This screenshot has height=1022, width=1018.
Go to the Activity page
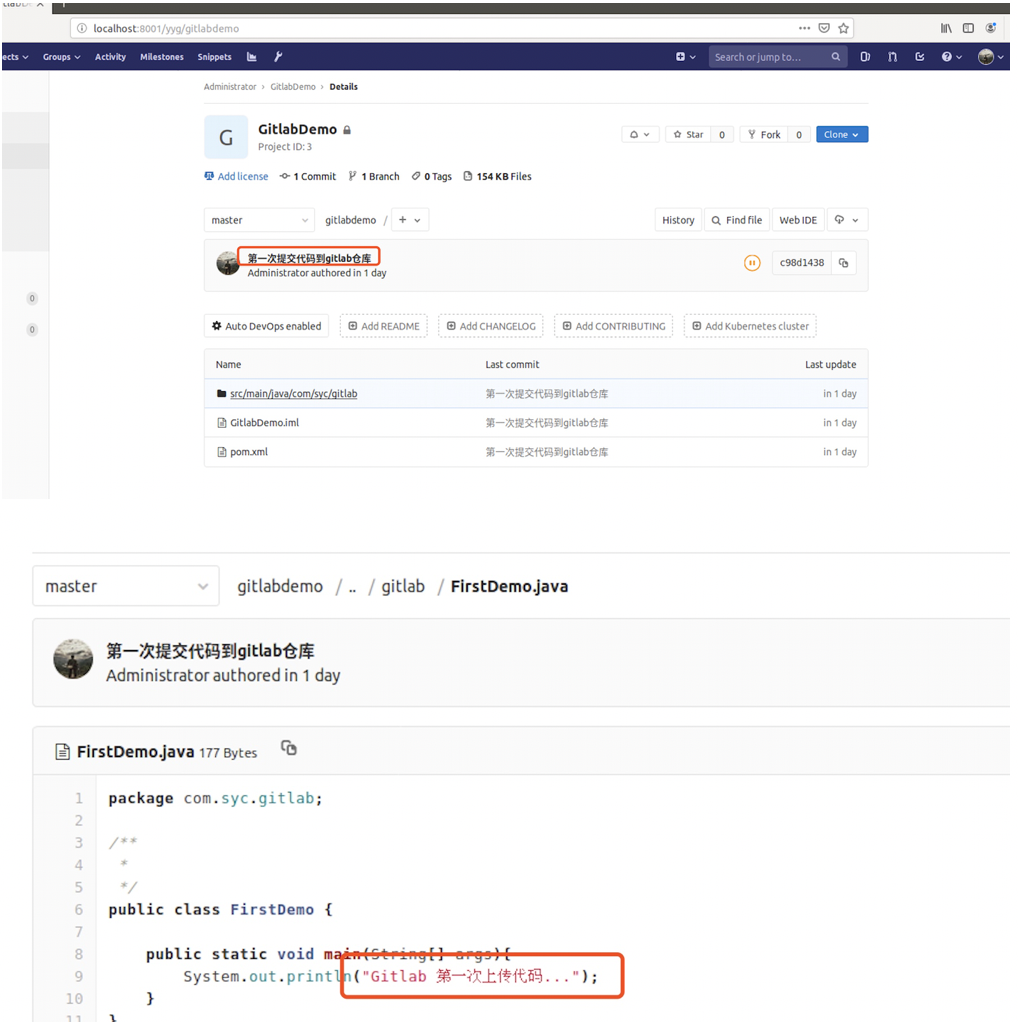tap(110, 57)
